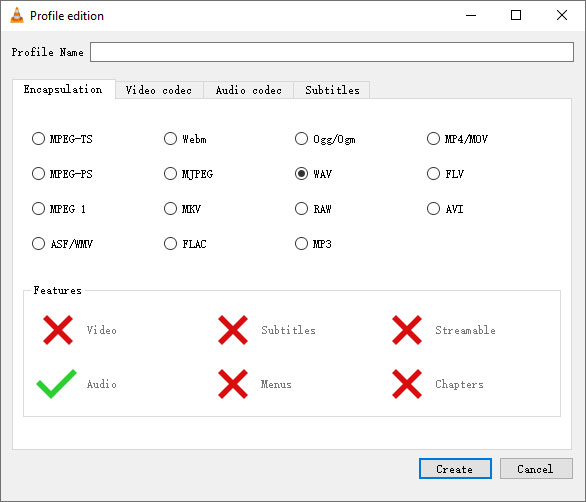This screenshot has width=586, height=502.
Task: Click the Cancel button
Action: 536,469
